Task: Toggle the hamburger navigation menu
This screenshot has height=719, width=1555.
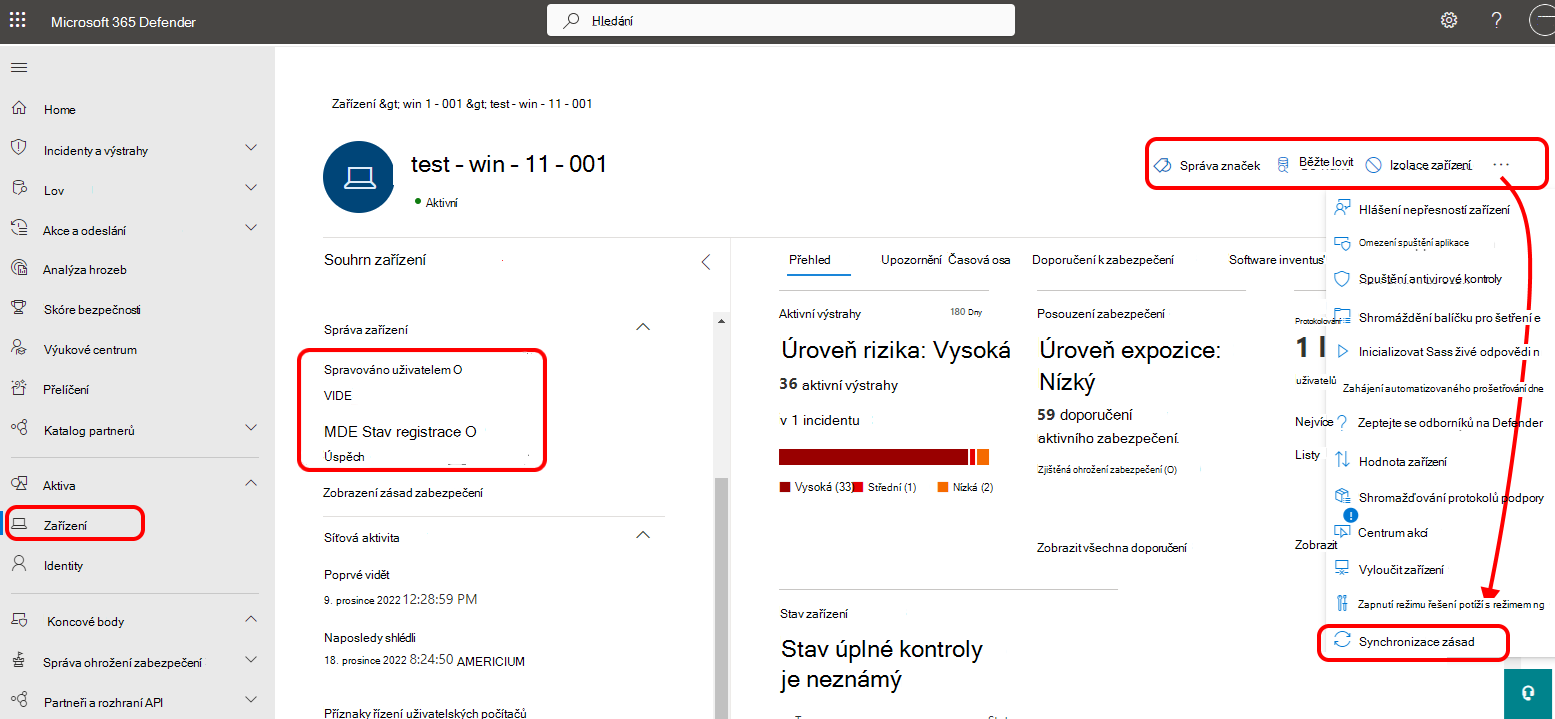Action: coord(18,67)
